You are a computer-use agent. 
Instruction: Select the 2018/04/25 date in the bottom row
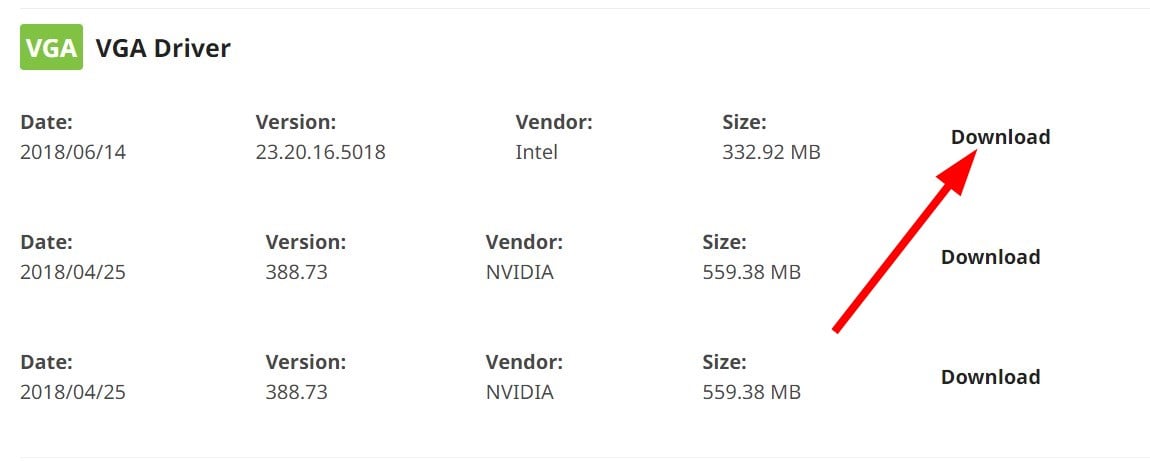73,392
